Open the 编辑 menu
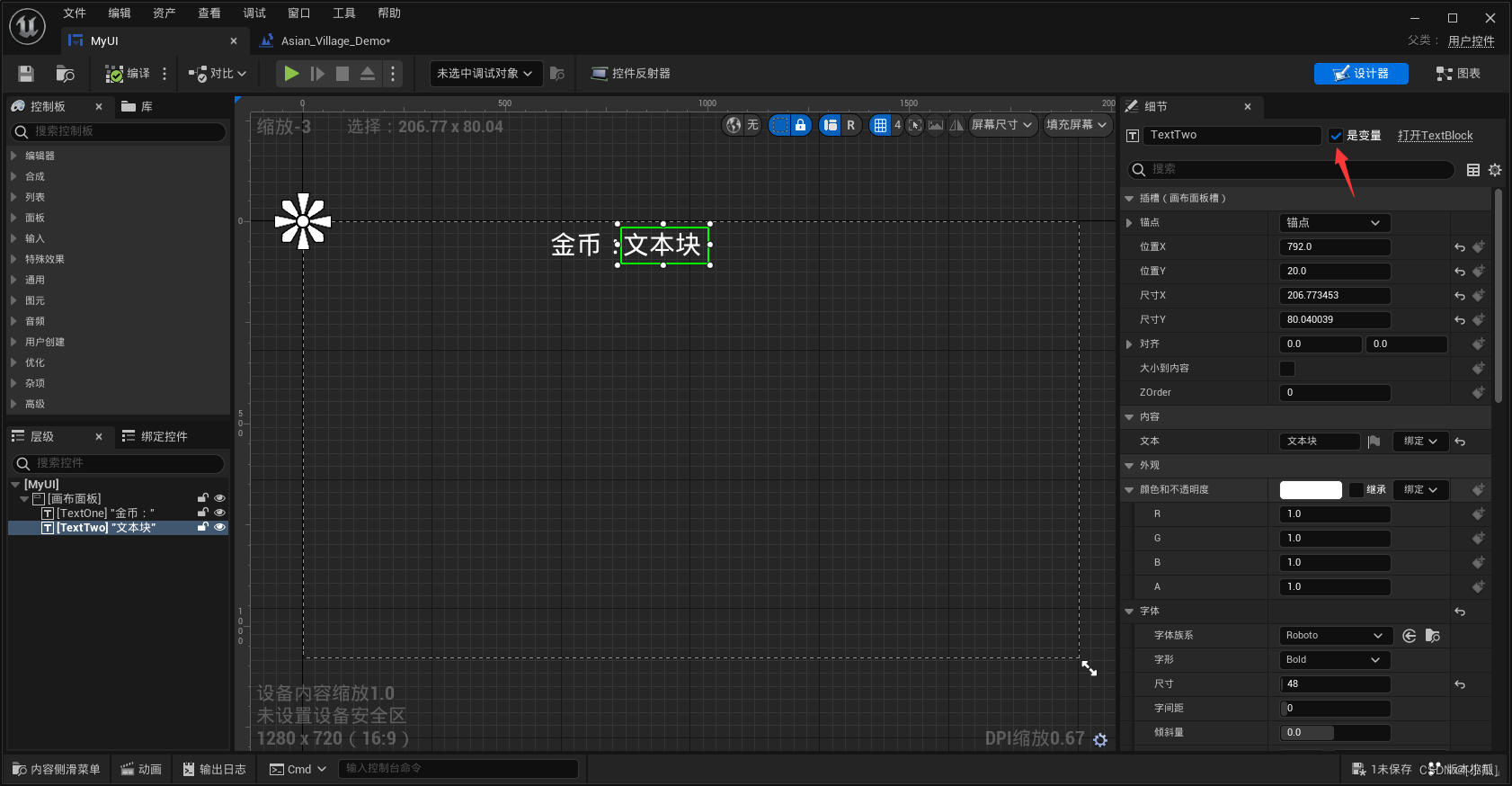 pyautogui.click(x=120, y=13)
